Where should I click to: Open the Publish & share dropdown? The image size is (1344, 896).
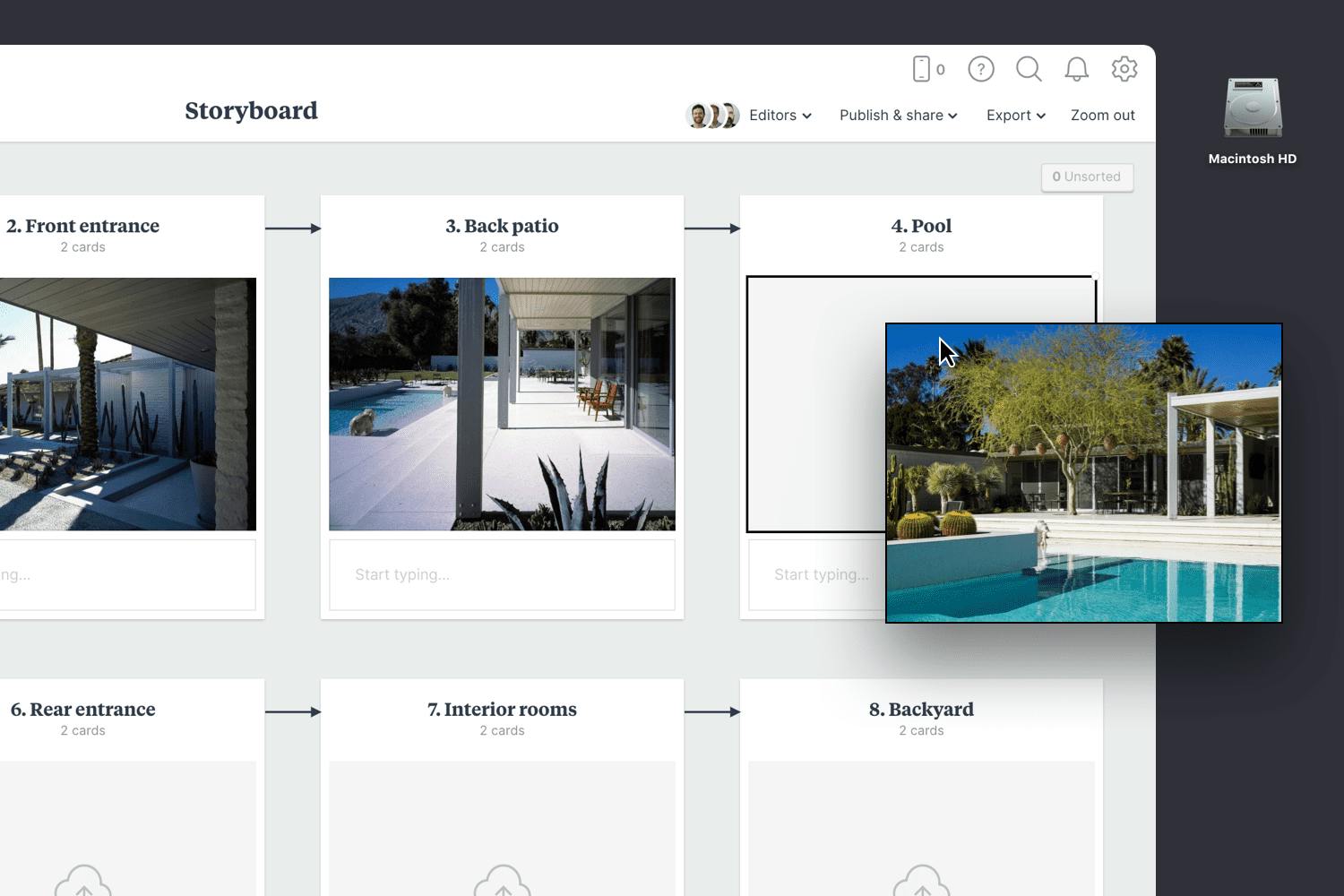(x=897, y=115)
